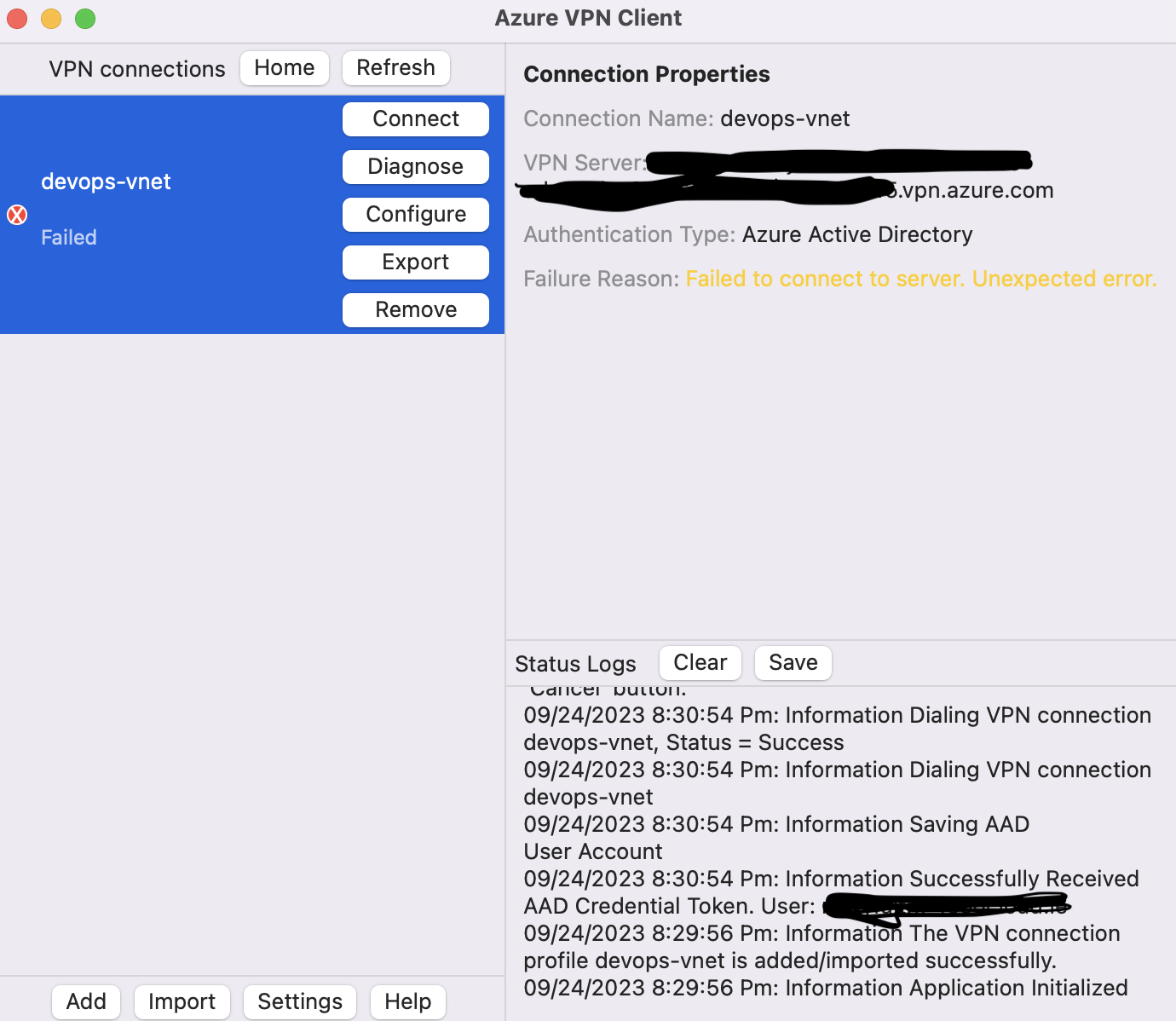Screen dimensions: 1176x1021
Task: Minimize the Azure VPN Client window
Action: (51, 18)
